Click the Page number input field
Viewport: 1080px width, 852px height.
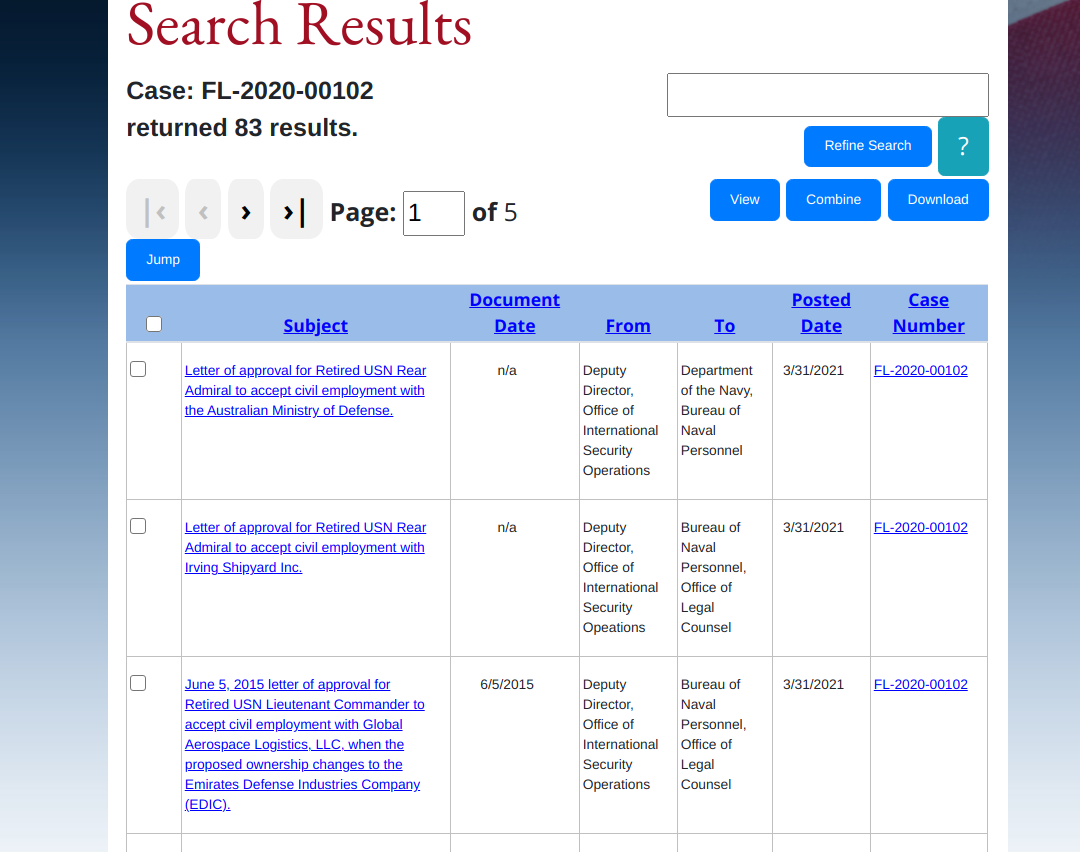(x=434, y=214)
